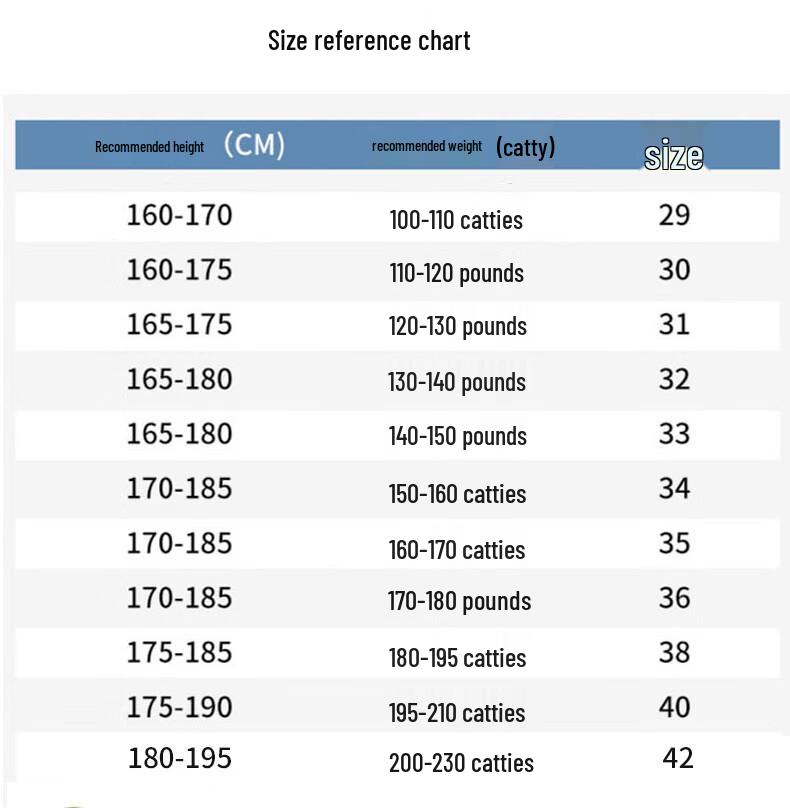Click the 'Size reference chart' title
Screen dimensions: 790x808
(x=369, y=41)
